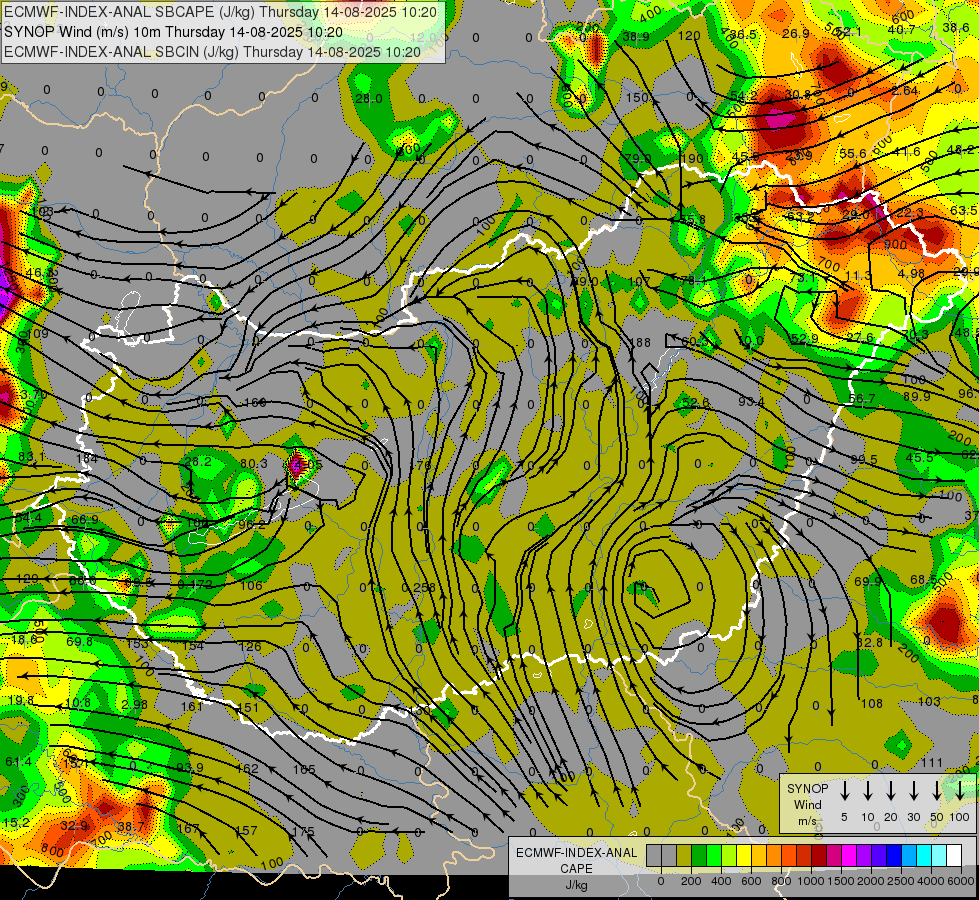979x900 pixels.
Task: Click the 4000 tick label on the CAPE scale
Action: [931, 881]
